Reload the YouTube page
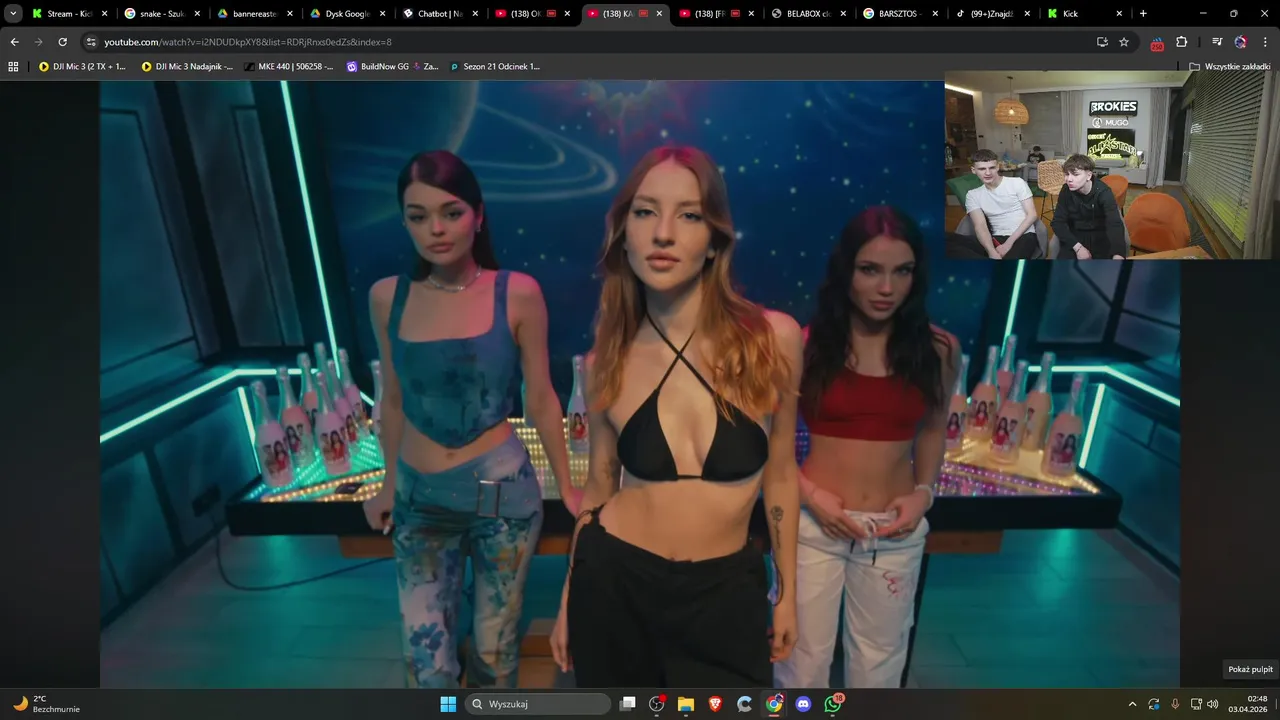Screen dimensions: 1280x720 point(62,42)
